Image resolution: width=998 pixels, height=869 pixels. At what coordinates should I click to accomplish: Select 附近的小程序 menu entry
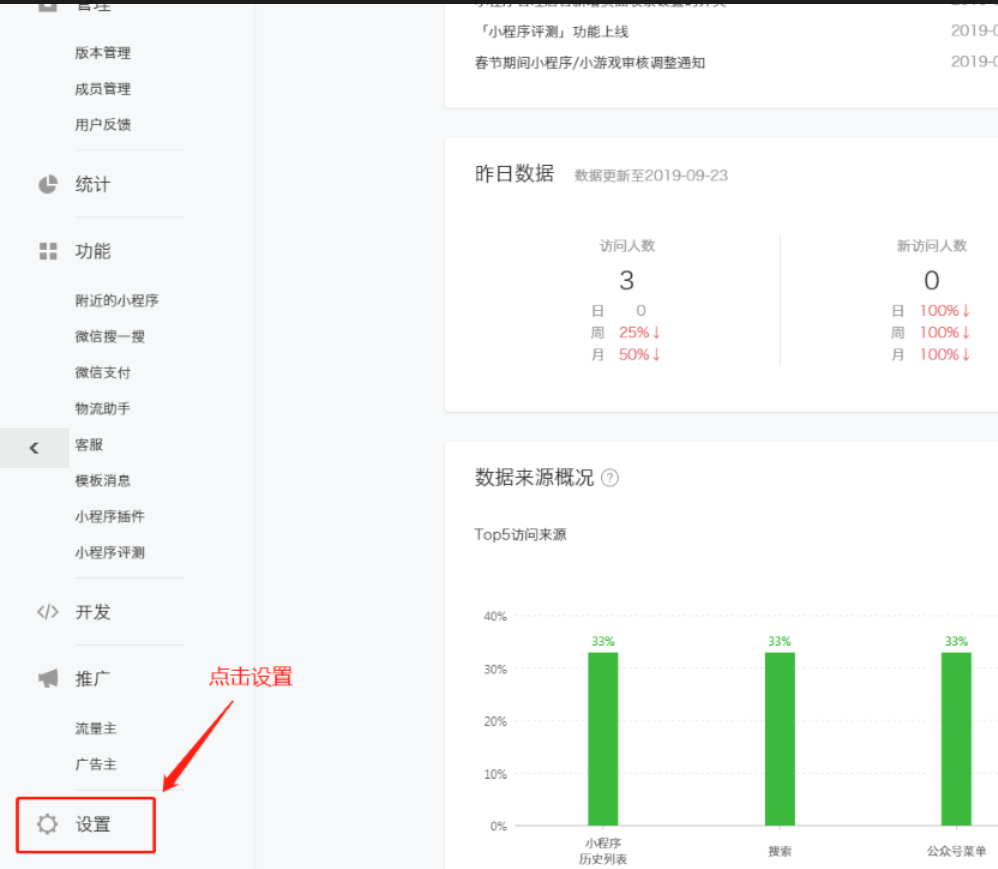coord(117,300)
